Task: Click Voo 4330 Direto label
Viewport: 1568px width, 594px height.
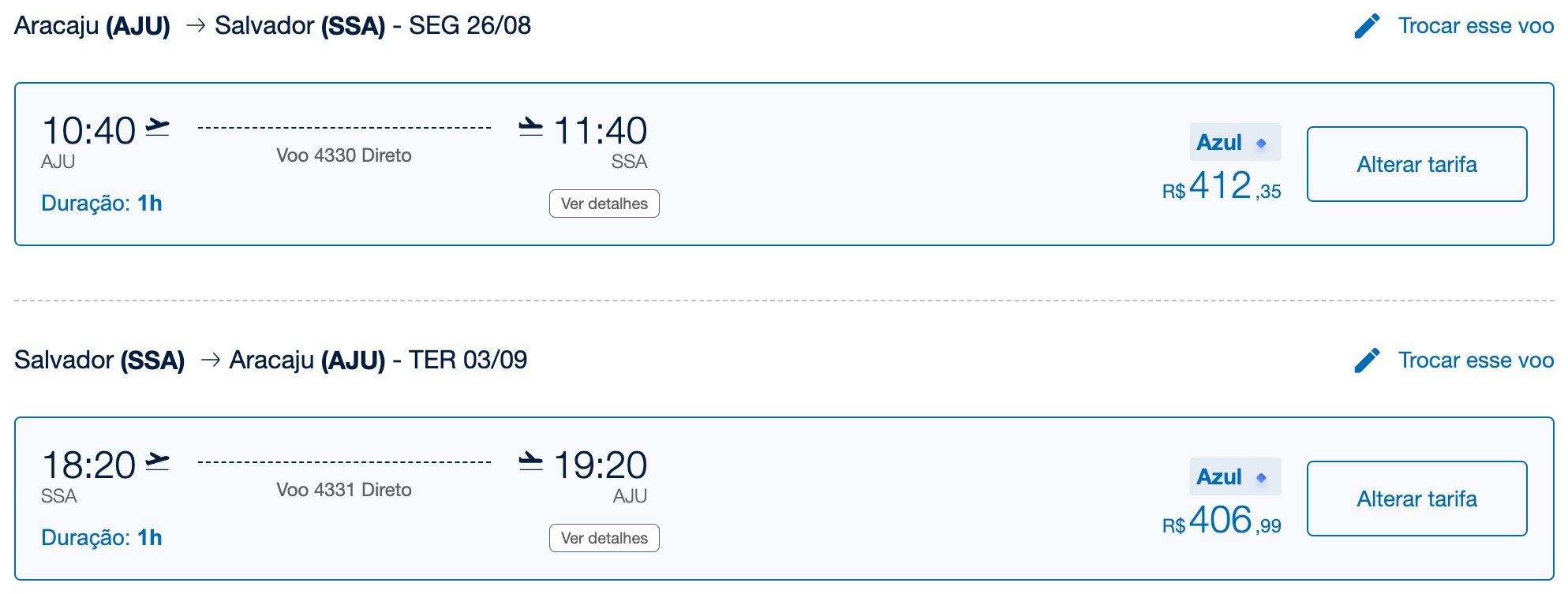Action: click(343, 155)
